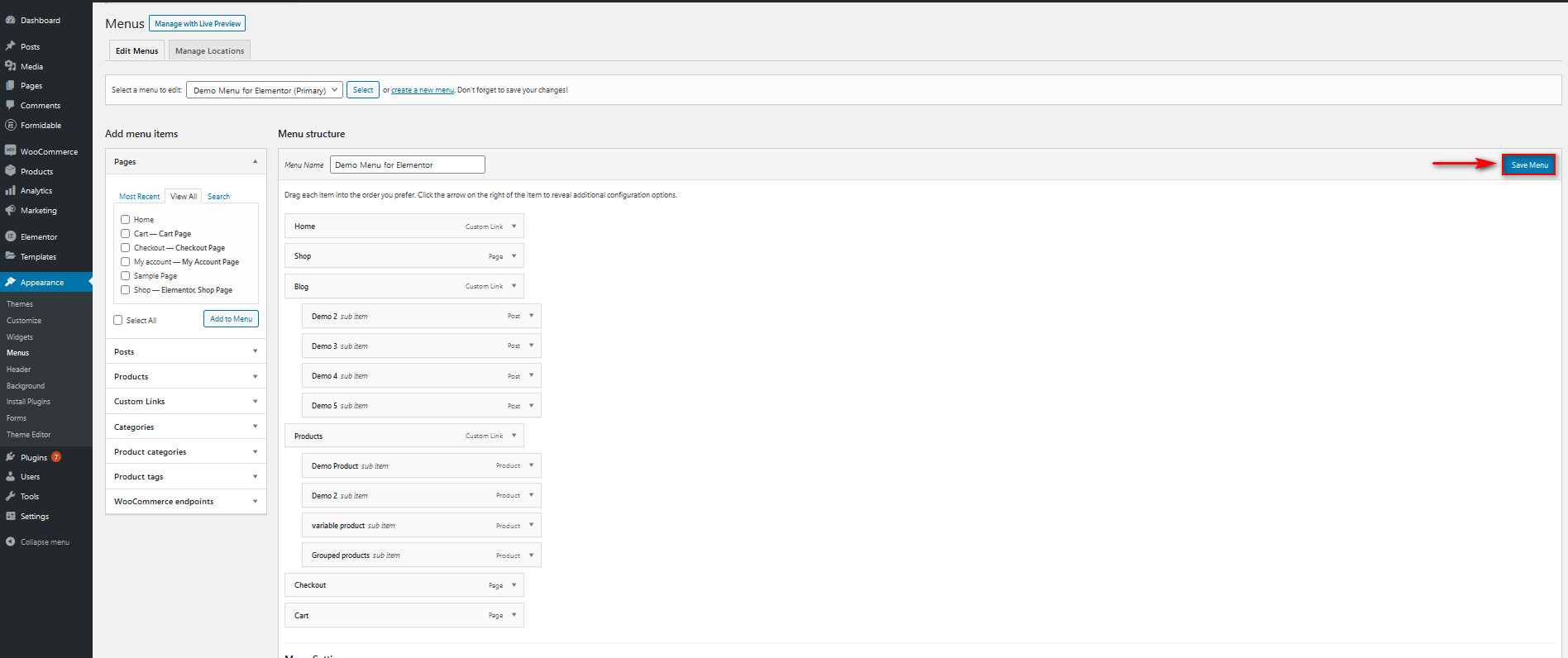Open the Search tab in Pages
Viewport: 1568px width, 658px height.
click(x=218, y=197)
